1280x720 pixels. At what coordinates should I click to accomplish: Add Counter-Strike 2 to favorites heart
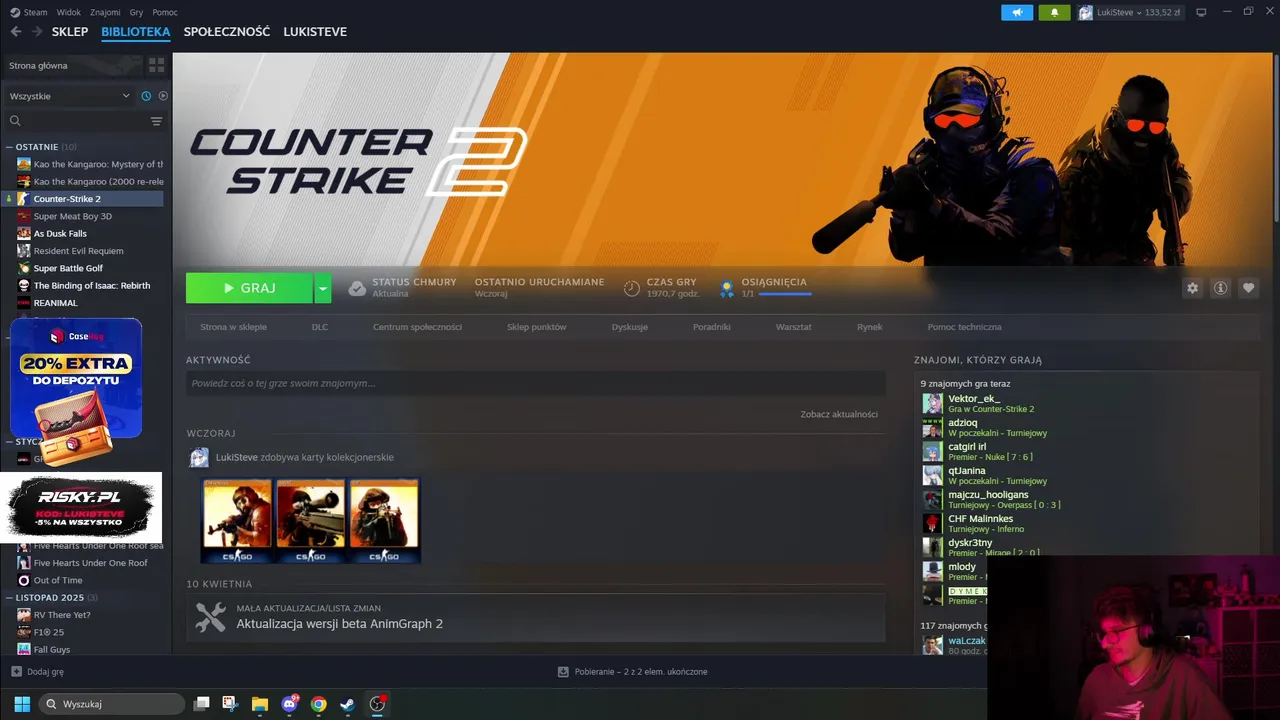1248,288
